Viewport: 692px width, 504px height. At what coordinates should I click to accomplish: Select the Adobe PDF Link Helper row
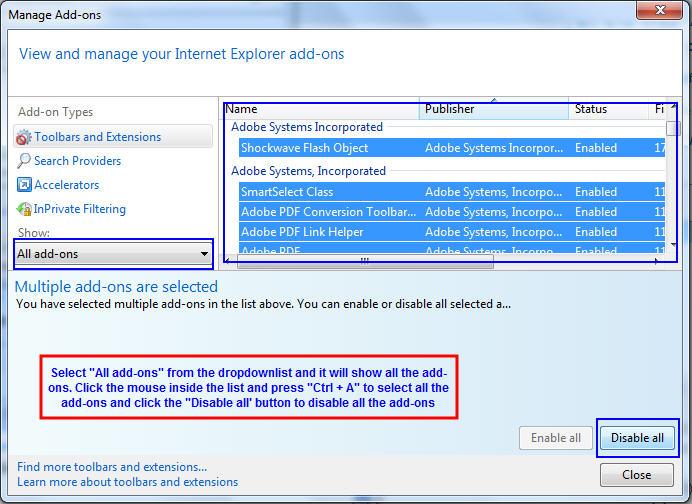pos(452,232)
